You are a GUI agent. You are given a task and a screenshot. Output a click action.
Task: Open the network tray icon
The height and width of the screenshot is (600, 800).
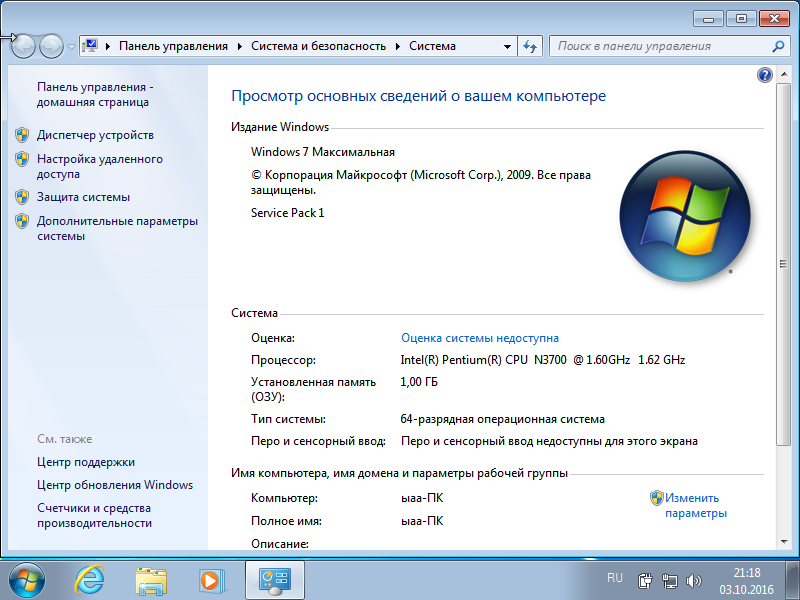(669, 581)
